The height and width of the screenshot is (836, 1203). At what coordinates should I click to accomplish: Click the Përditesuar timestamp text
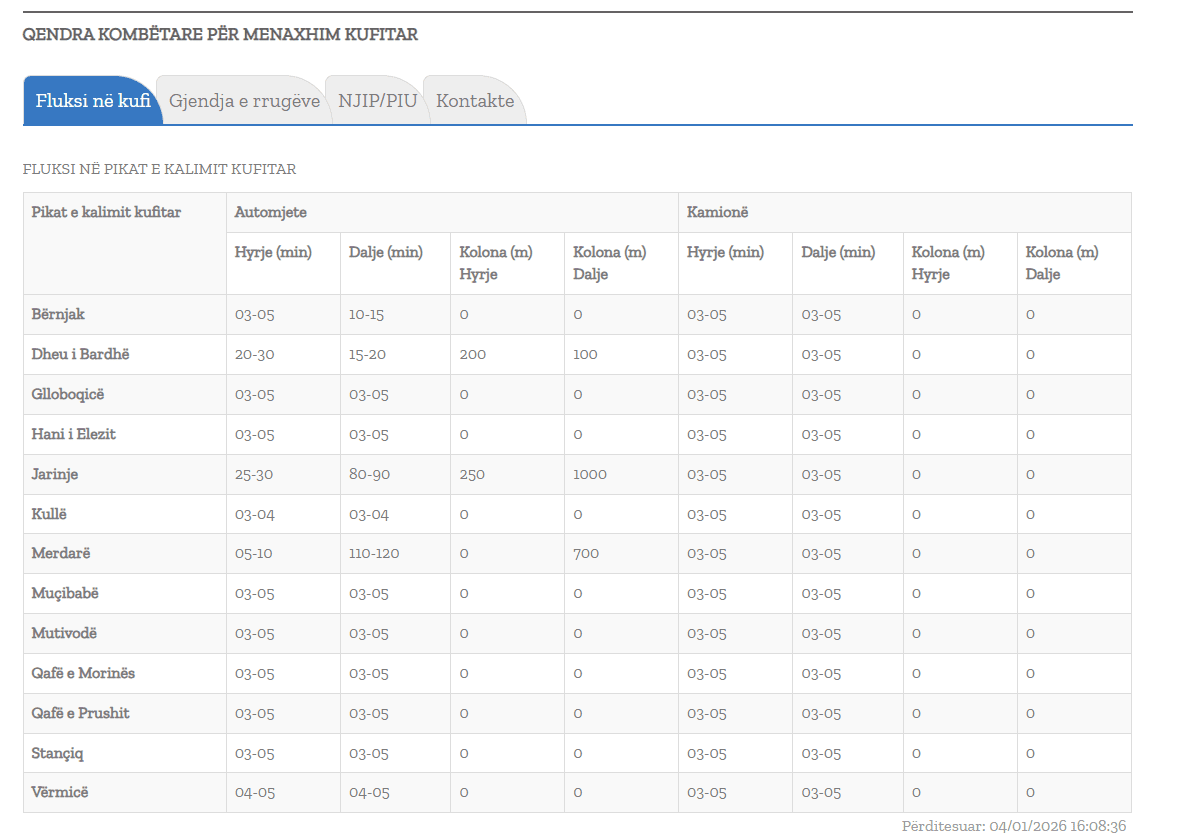[x=1014, y=826]
